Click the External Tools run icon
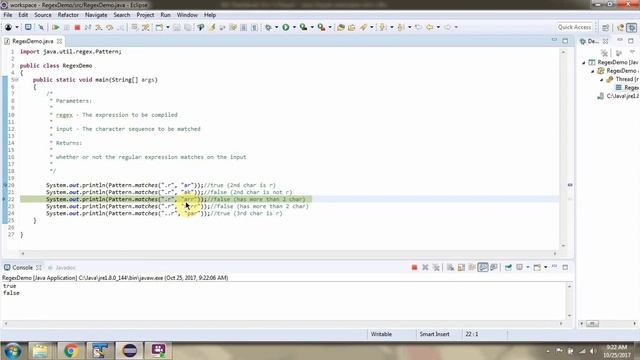This screenshot has width=640, height=360. click(322, 27)
